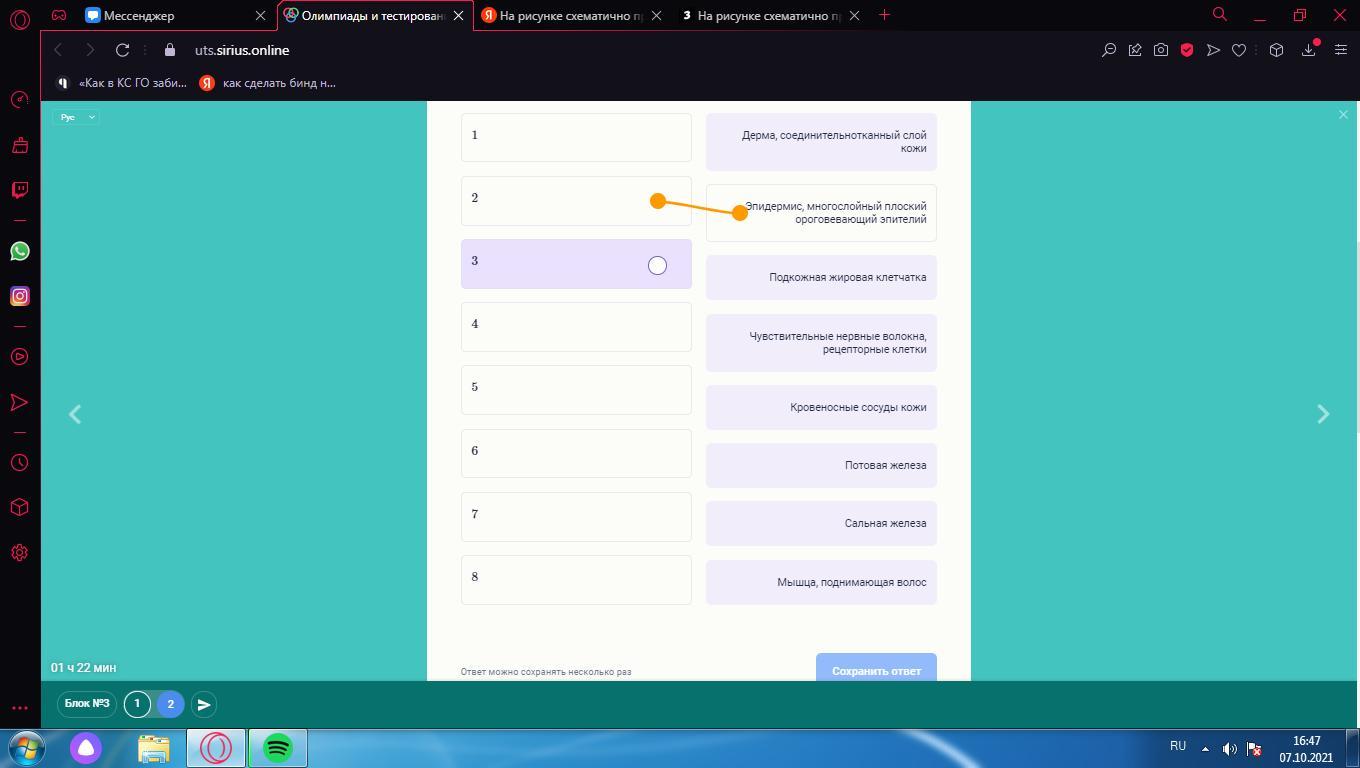Click the Блок №3 button
The image size is (1360, 768).
[x=87, y=704]
